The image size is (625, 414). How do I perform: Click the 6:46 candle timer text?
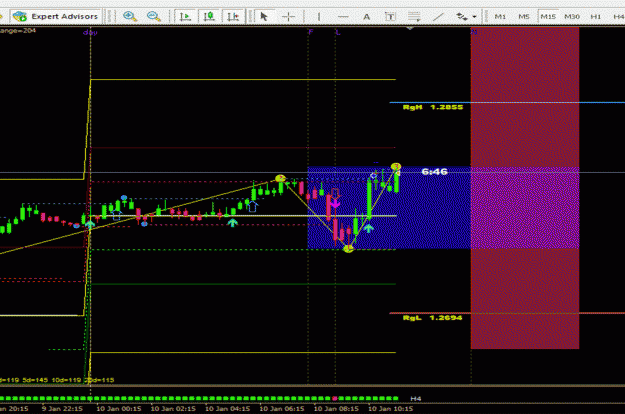tap(434, 172)
